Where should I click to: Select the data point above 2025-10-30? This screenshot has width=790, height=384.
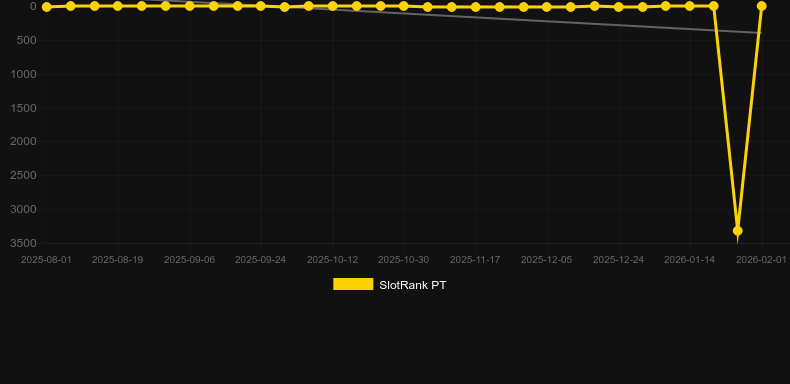(404, 6)
